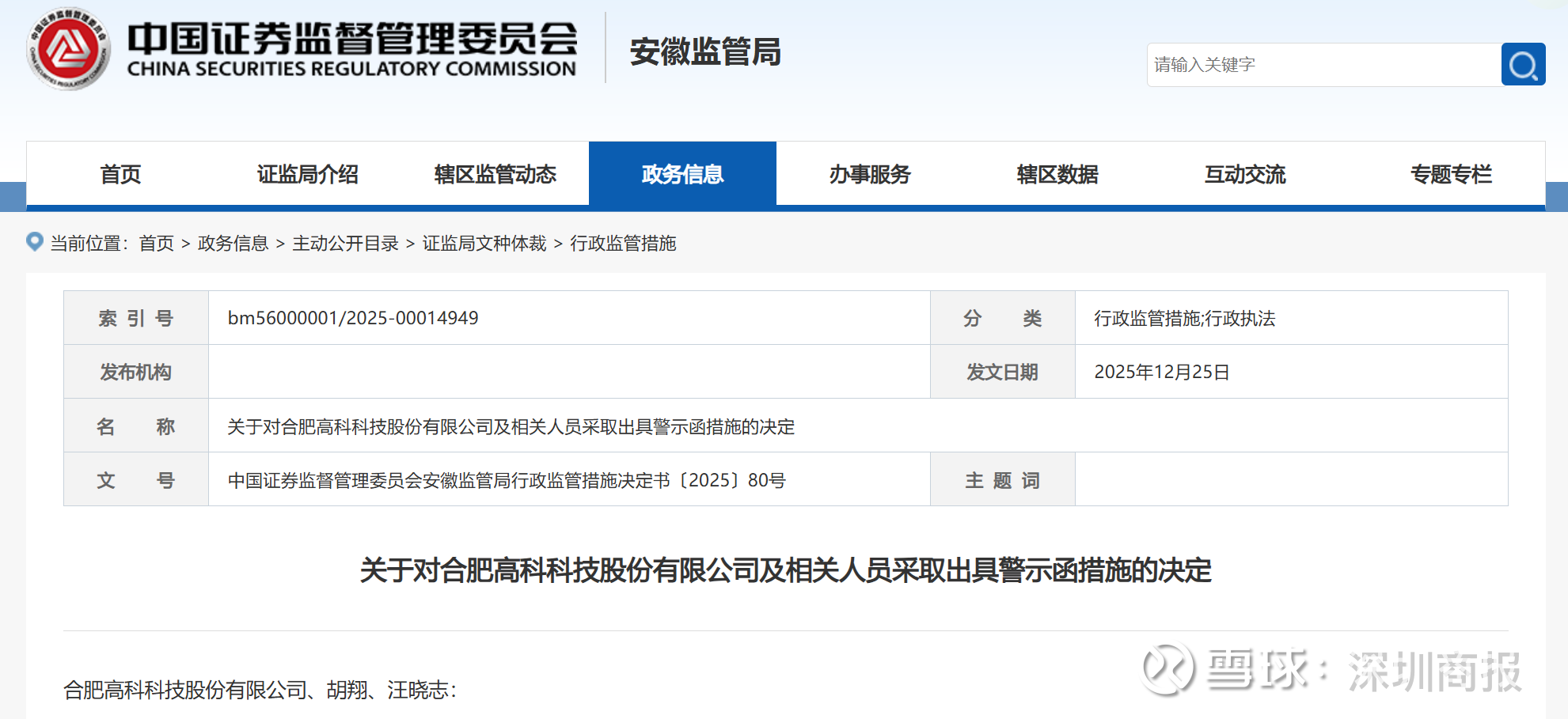This screenshot has width=1568, height=719.
Task: Click the magnifier search icon button
Action: (1523, 64)
